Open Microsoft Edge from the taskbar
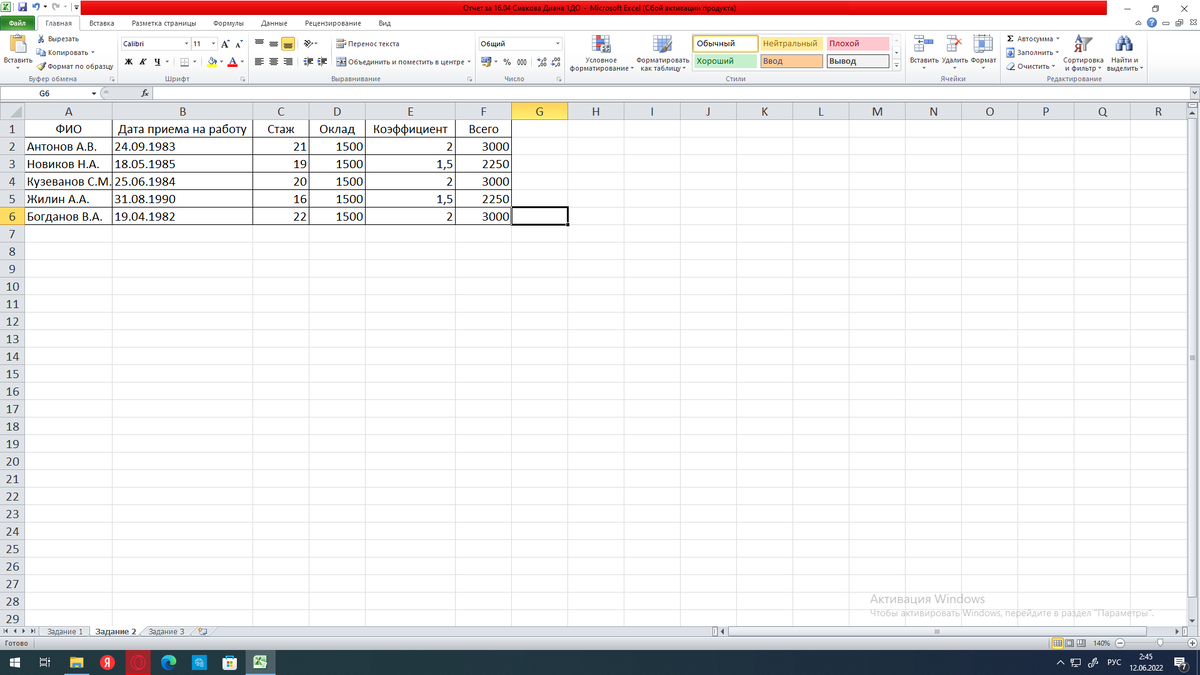The height and width of the screenshot is (675, 1200). [167, 662]
